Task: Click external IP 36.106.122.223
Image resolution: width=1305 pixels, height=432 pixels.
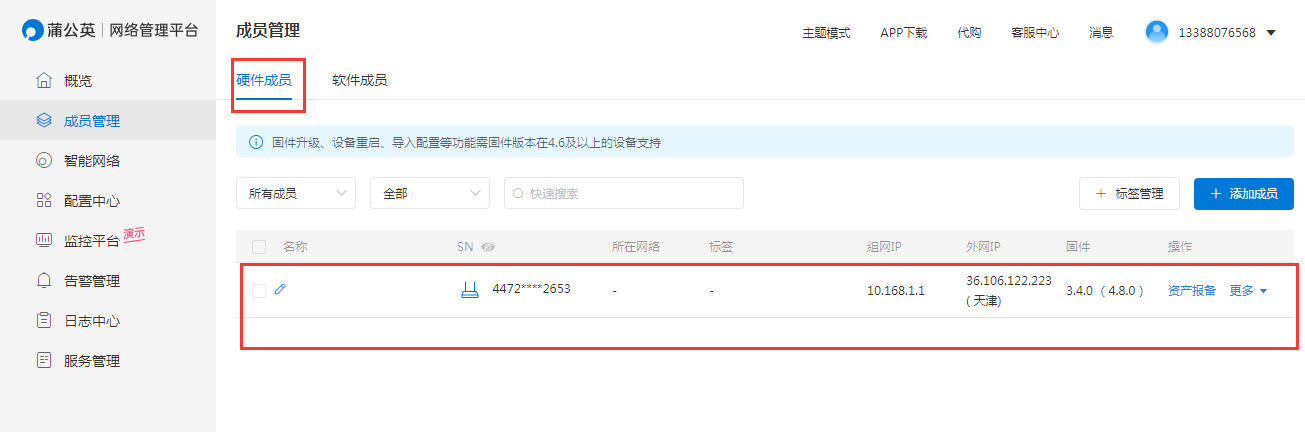Action: point(1009,281)
